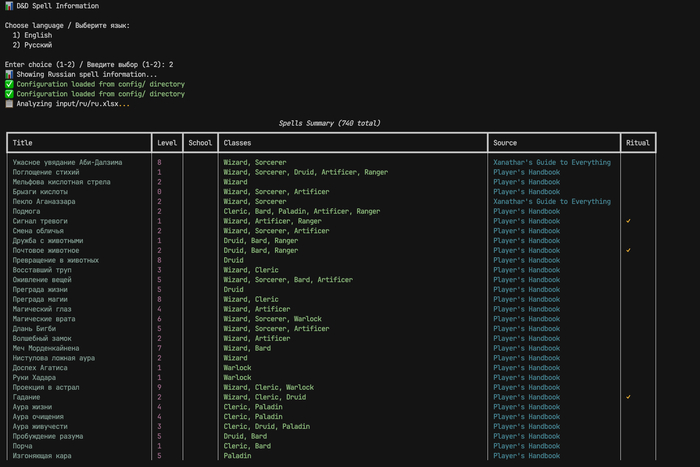Click classes 'Wizard, Sorcerer, Warlock' for Магические врата

point(272,319)
